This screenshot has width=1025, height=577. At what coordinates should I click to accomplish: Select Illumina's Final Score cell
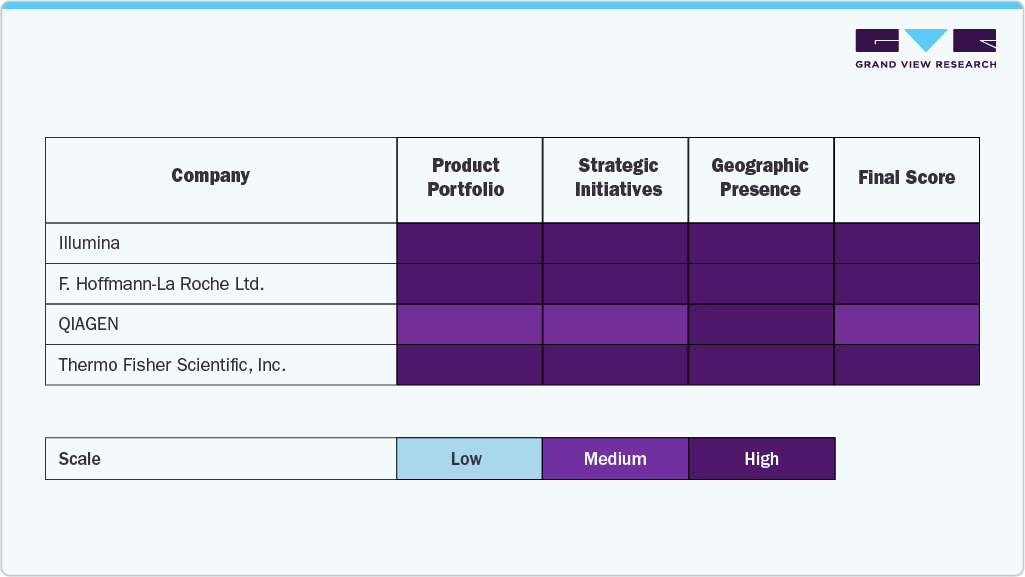pos(906,243)
